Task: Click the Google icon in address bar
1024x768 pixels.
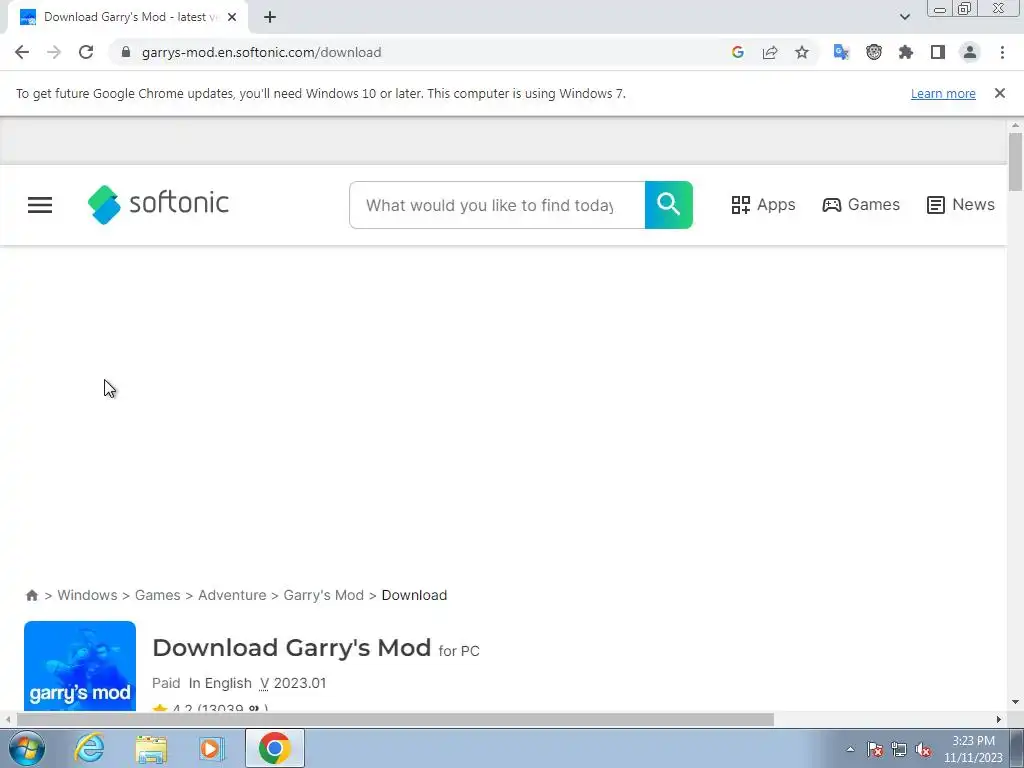Action: pyautogui.click(x=738, y=52)
